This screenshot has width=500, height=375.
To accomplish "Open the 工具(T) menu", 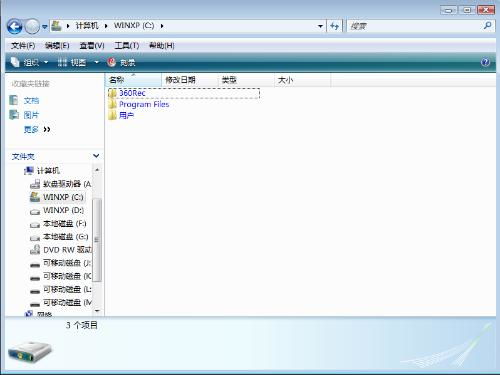I will [x=127, y=46].
